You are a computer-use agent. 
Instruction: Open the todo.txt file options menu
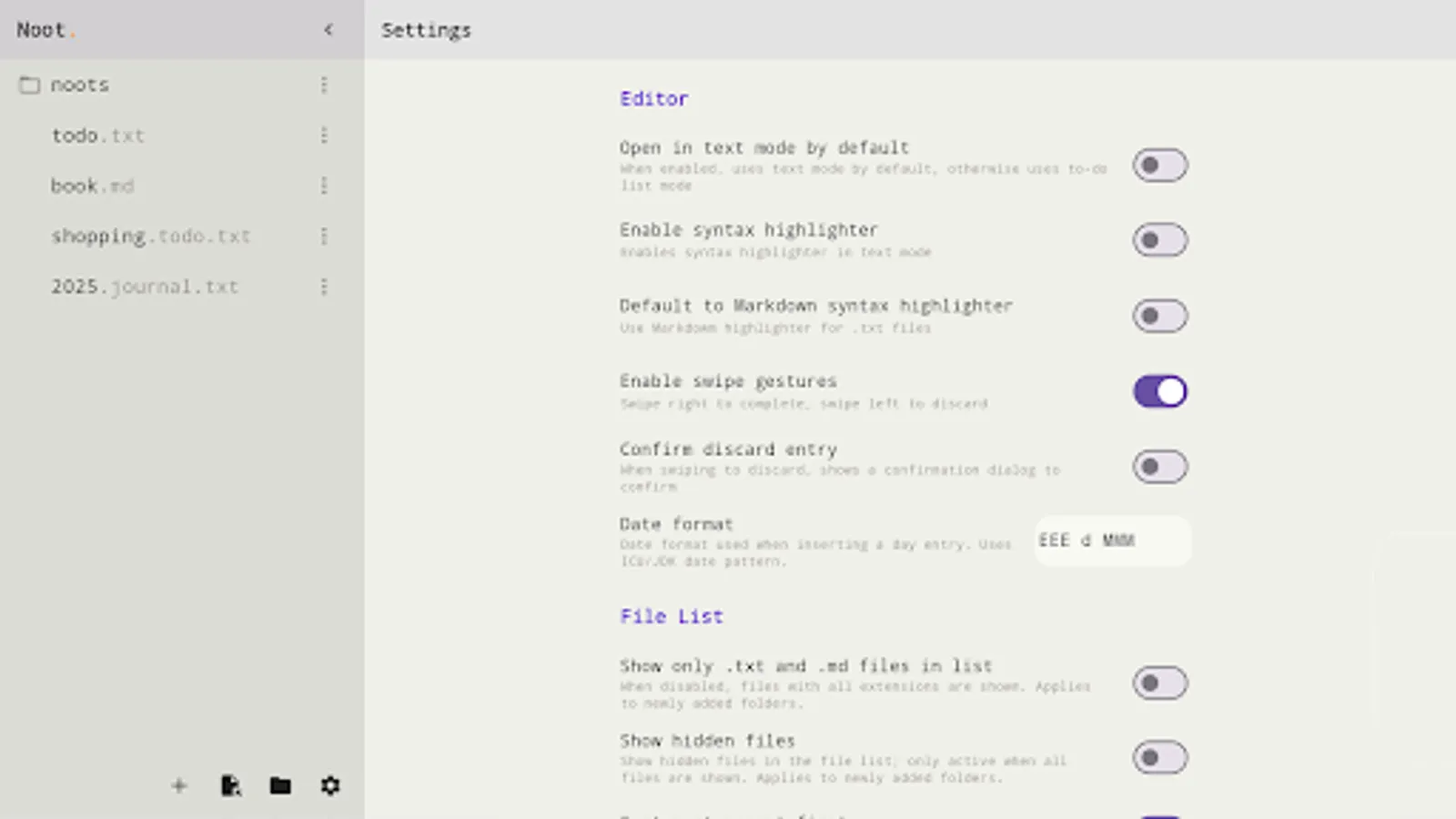point(324,136)
